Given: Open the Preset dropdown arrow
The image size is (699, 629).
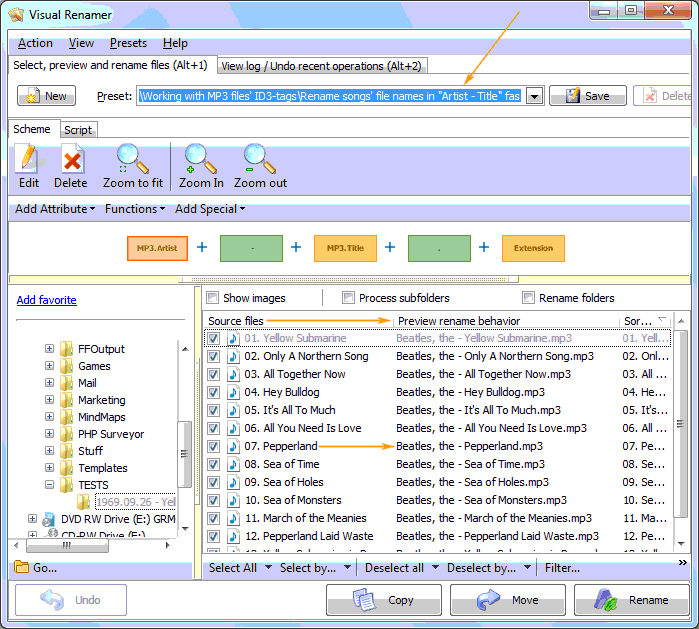Looking at the screenshot, I should click(x=535, y=96).
